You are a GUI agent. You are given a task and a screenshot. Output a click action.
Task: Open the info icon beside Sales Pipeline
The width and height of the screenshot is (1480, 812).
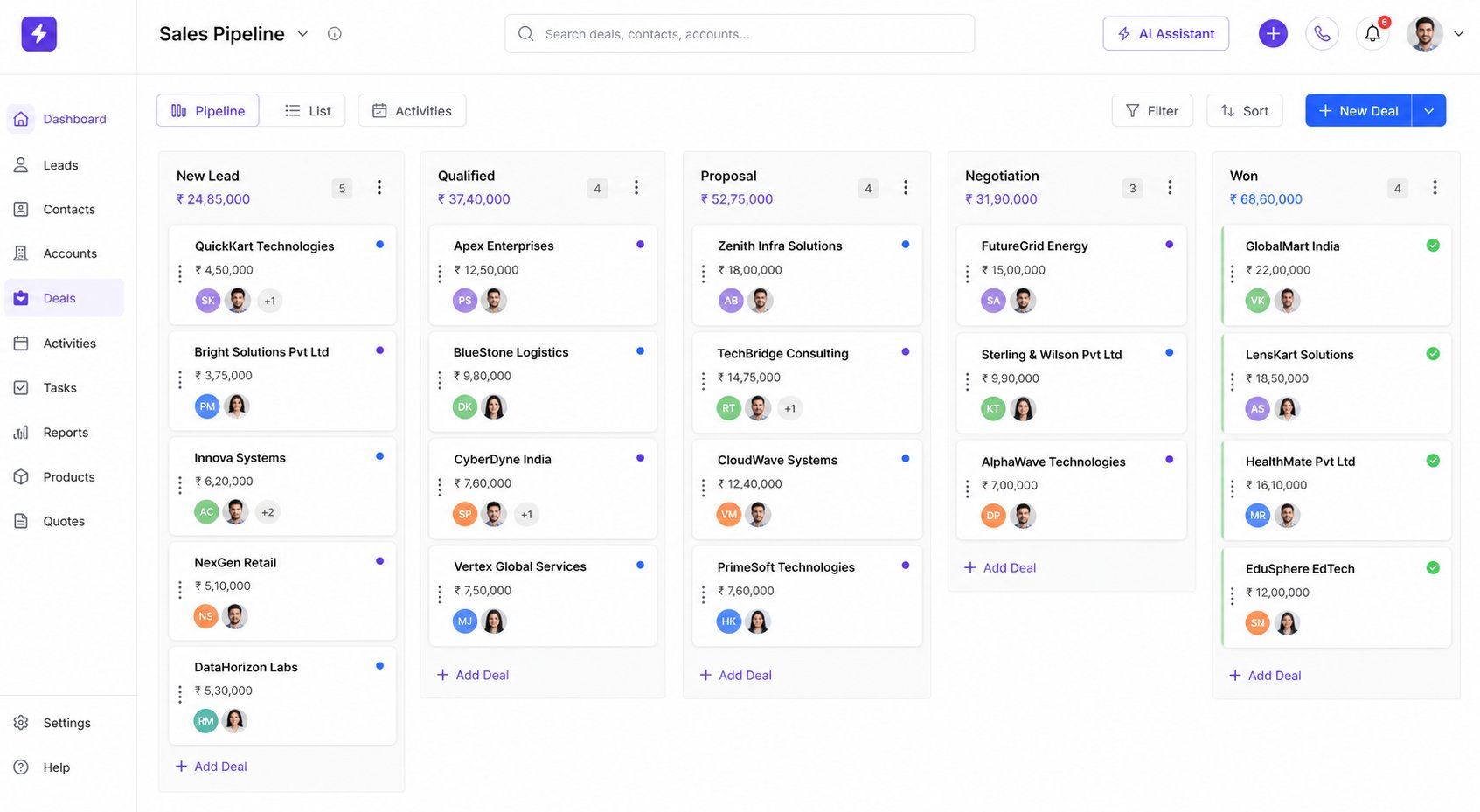[334, 34]
